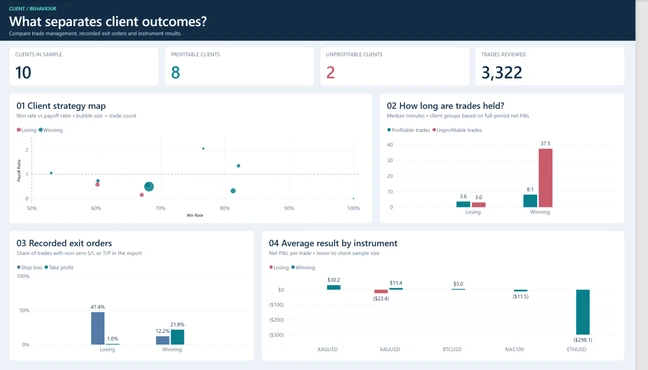The image size is (648, 370).
Task: Click the Take profit legend marker
Action: click(46, 267)
